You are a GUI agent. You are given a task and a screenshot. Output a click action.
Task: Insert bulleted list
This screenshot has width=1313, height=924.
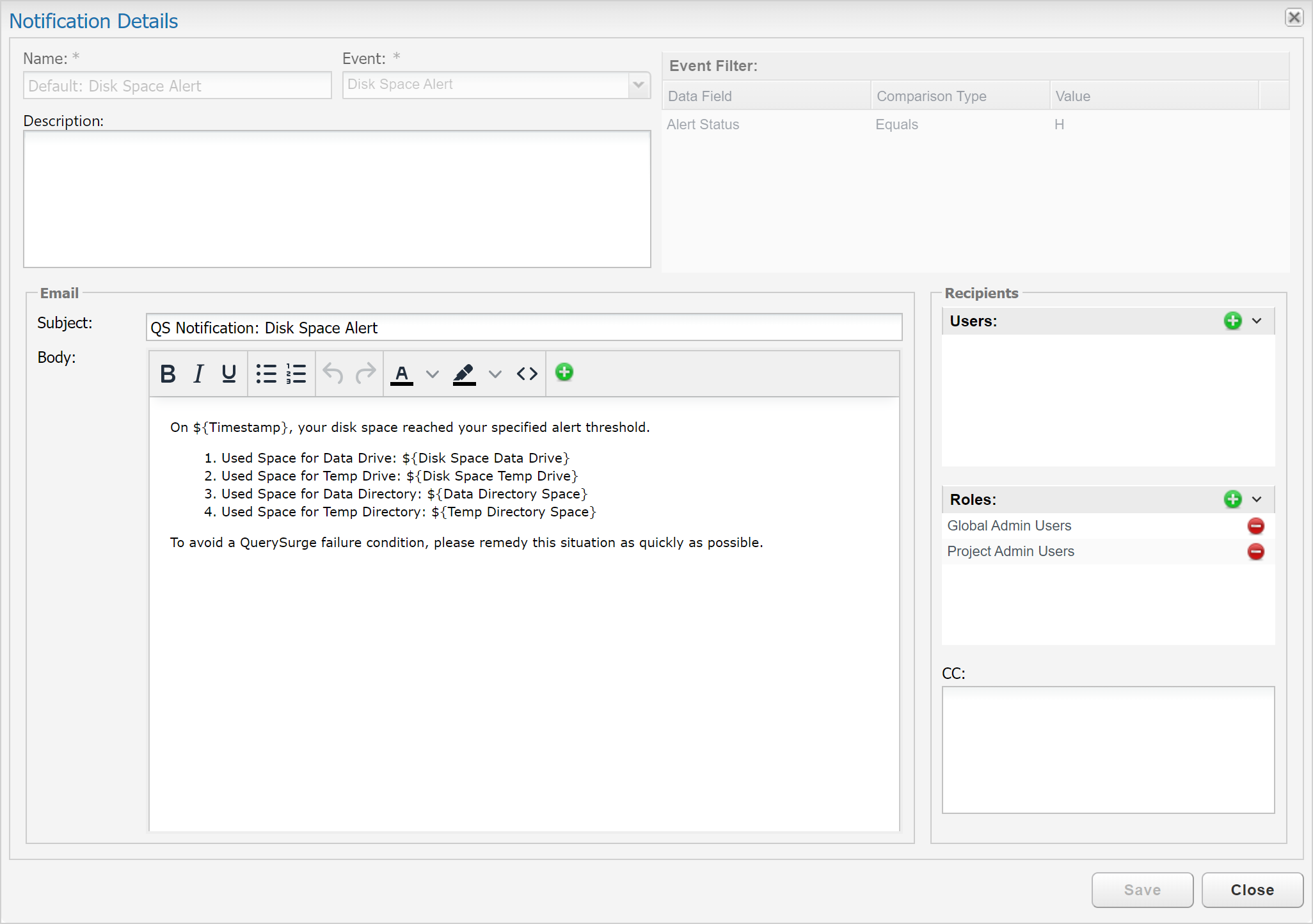click(x=266, y=374)
